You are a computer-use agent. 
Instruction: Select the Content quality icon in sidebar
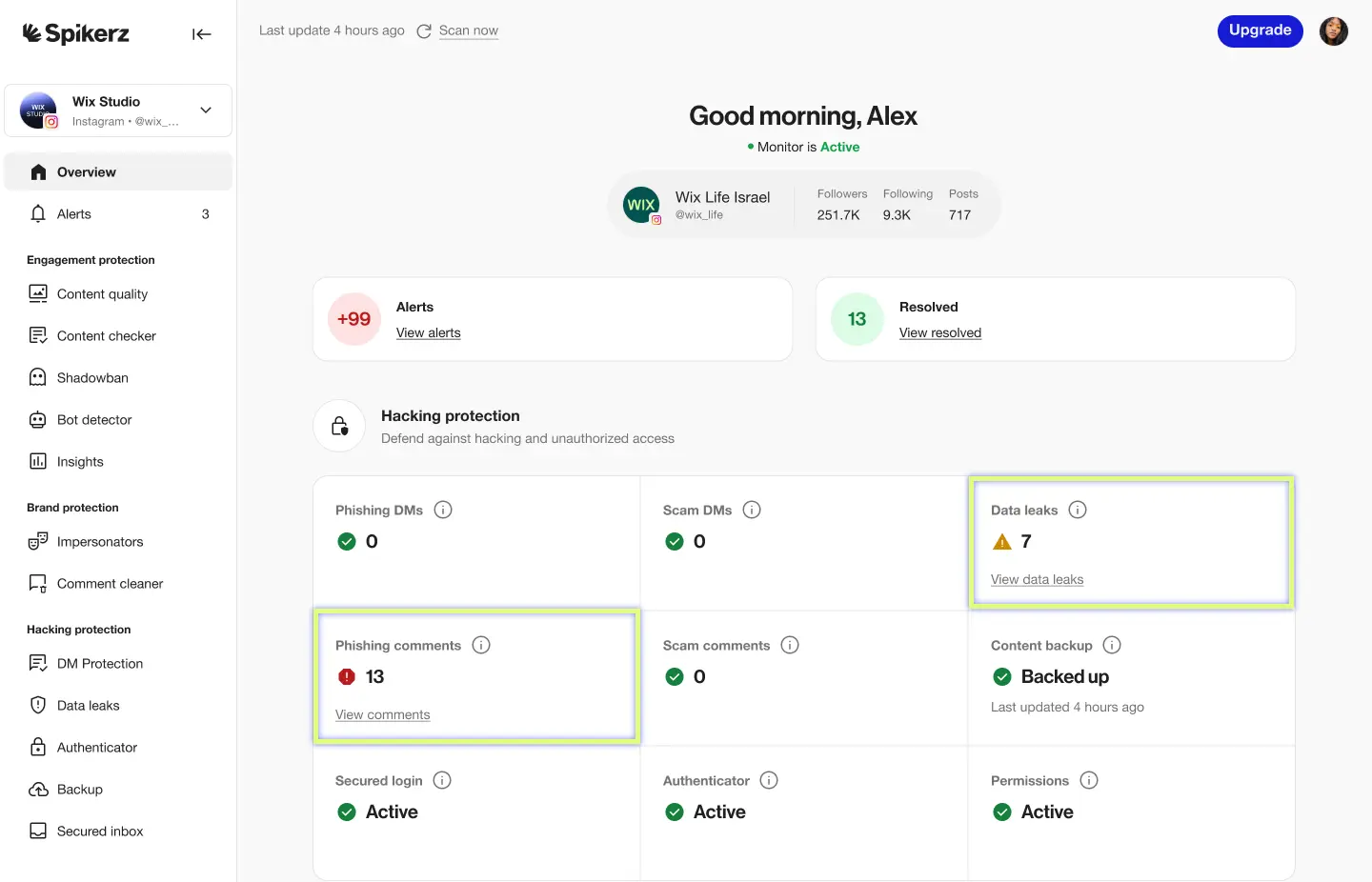[38, 293]
